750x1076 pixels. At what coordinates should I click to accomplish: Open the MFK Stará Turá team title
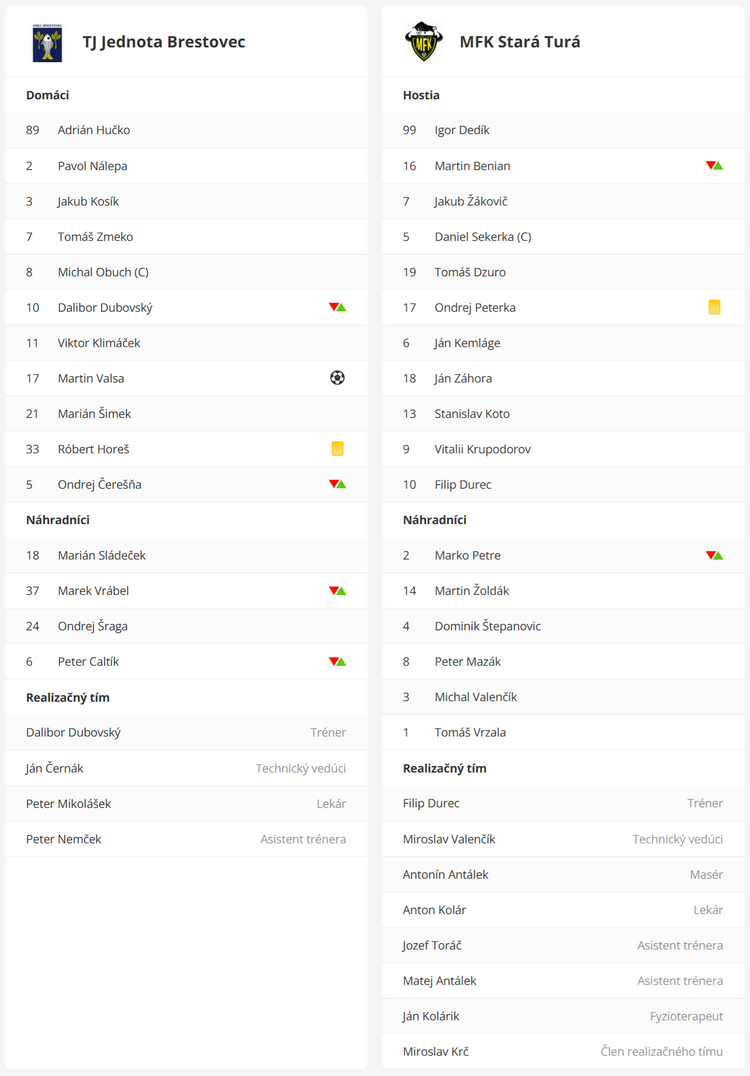520,42
